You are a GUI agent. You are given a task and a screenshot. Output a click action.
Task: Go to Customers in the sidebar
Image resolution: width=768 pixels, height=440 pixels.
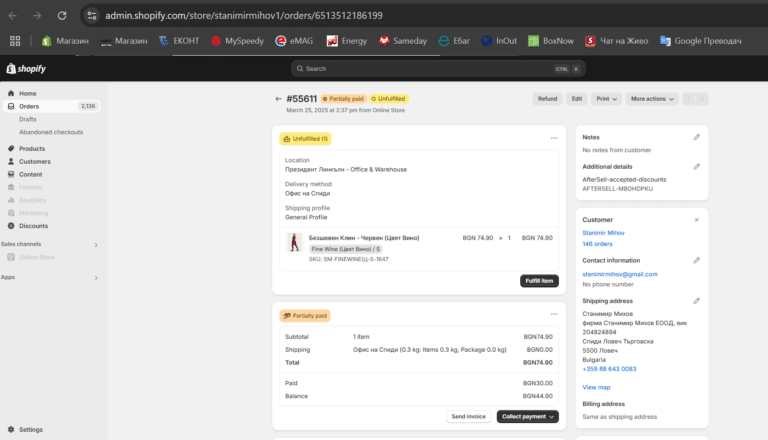(x=34, y=161)
